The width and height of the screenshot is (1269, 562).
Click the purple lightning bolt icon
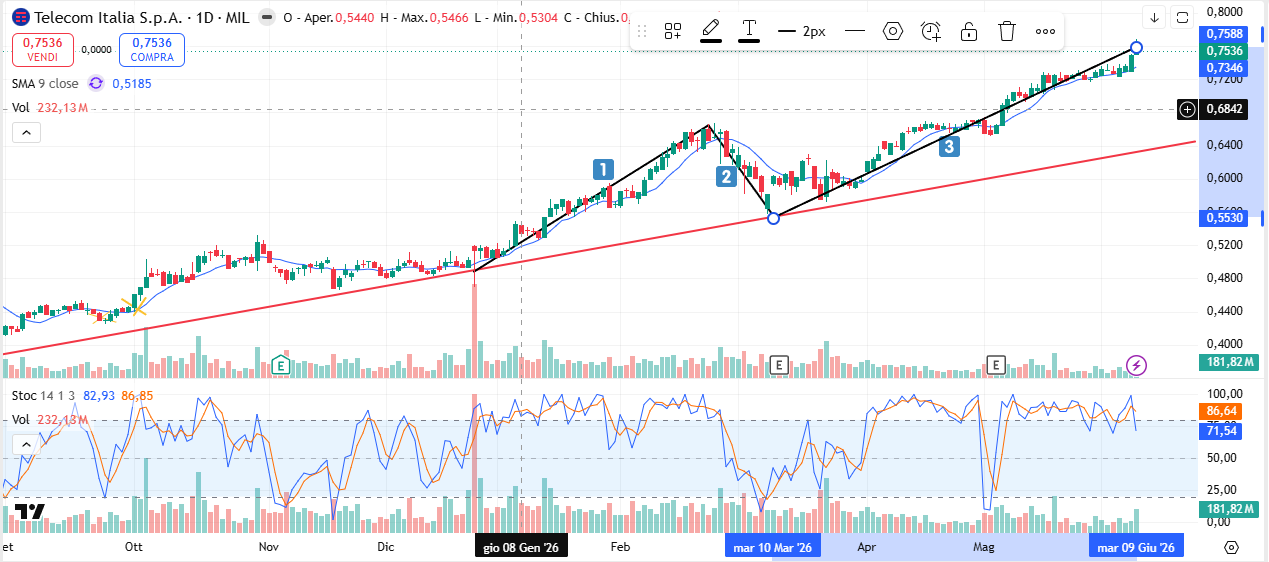click(x=1136, y=365)
